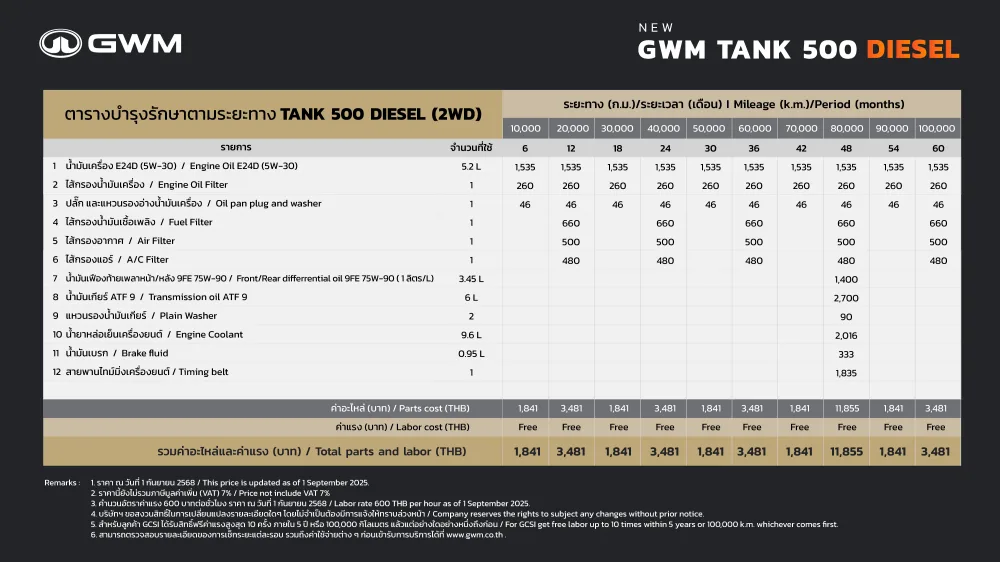Click the Mileage/Period header bar

[732, 104]
